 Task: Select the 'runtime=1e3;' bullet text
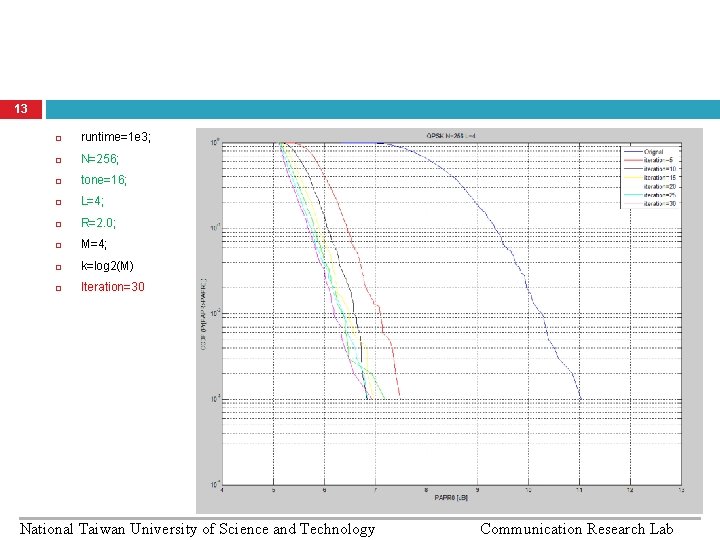[x=116, y=137]
